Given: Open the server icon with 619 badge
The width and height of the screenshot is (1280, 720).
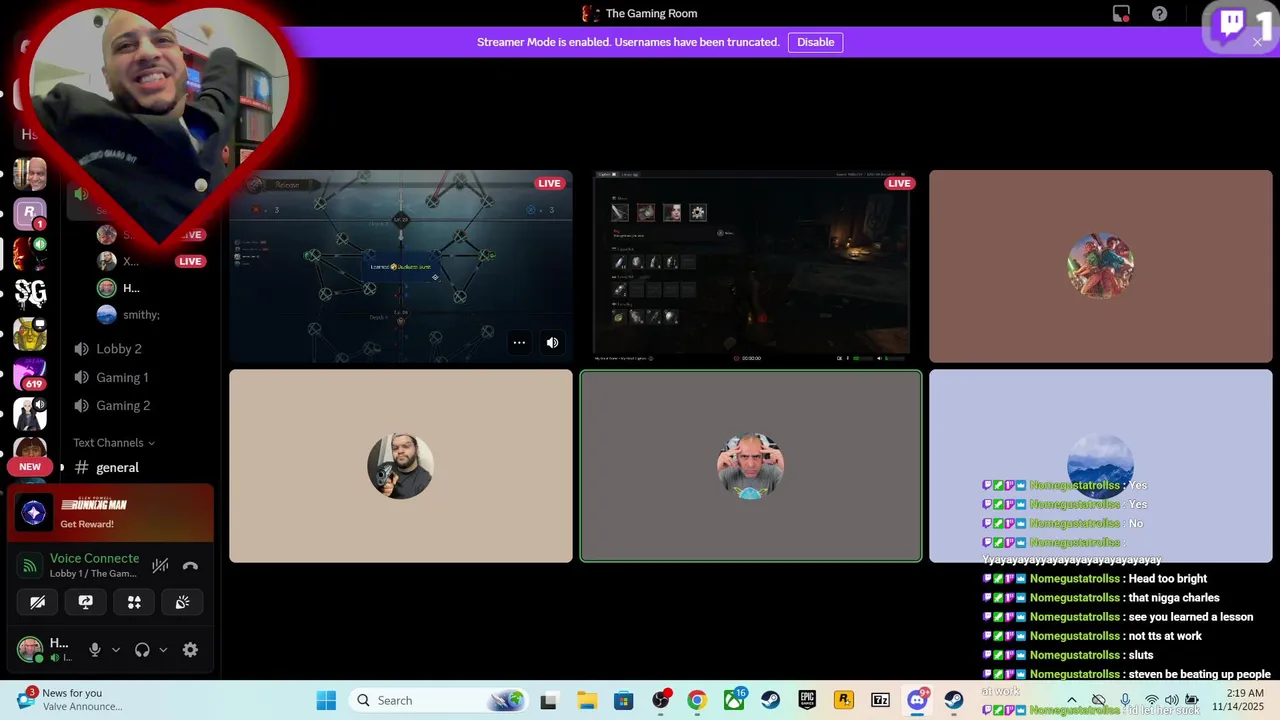Looking at the screenshot, I should 30,373.
